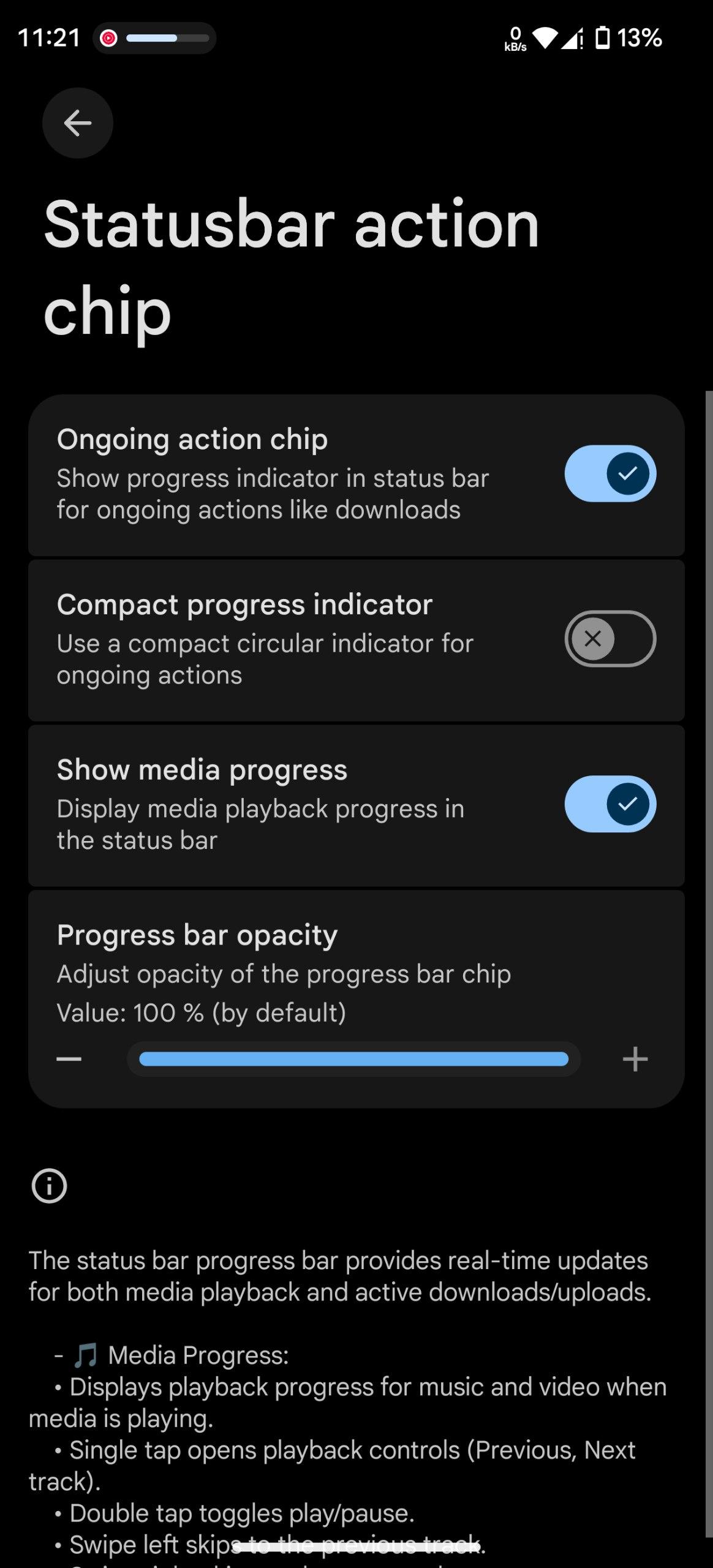Turn off the Show media progress switch
The image size is (713, 1568).
(610, 804)
